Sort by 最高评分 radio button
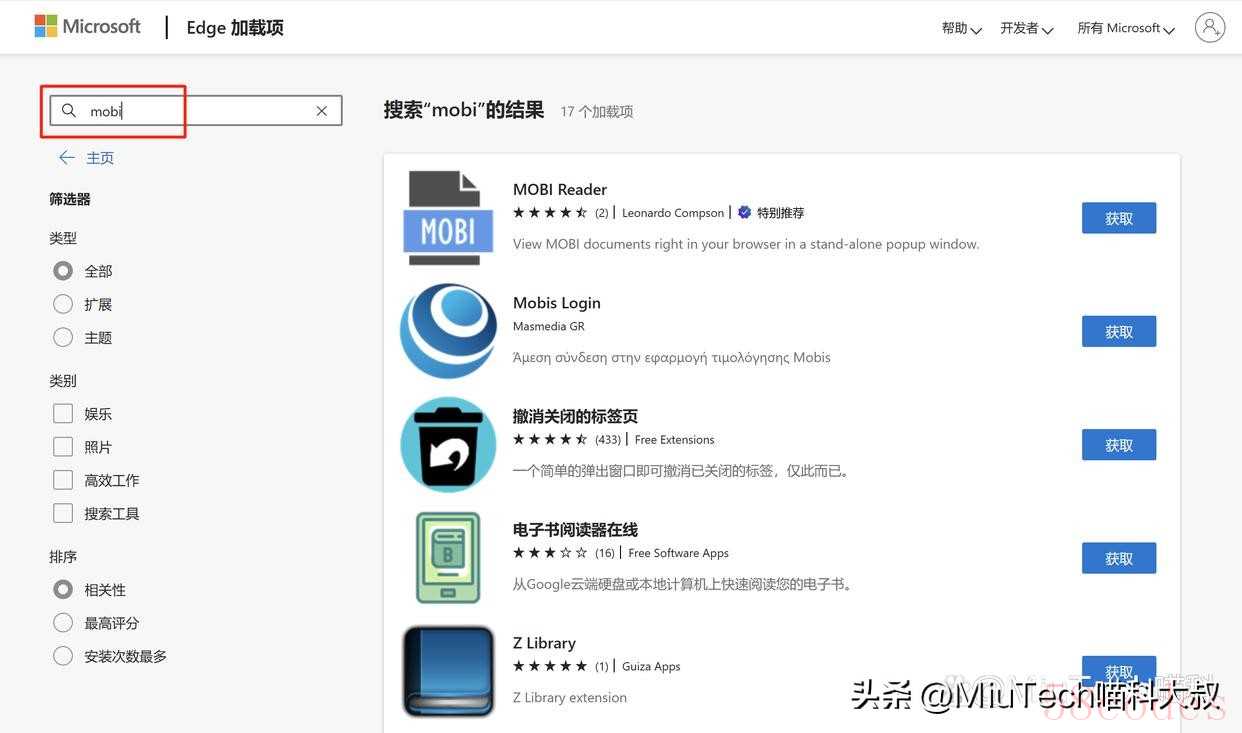Image resolution: width=1242 pixels, height=733 pixels. pos(63,623)
